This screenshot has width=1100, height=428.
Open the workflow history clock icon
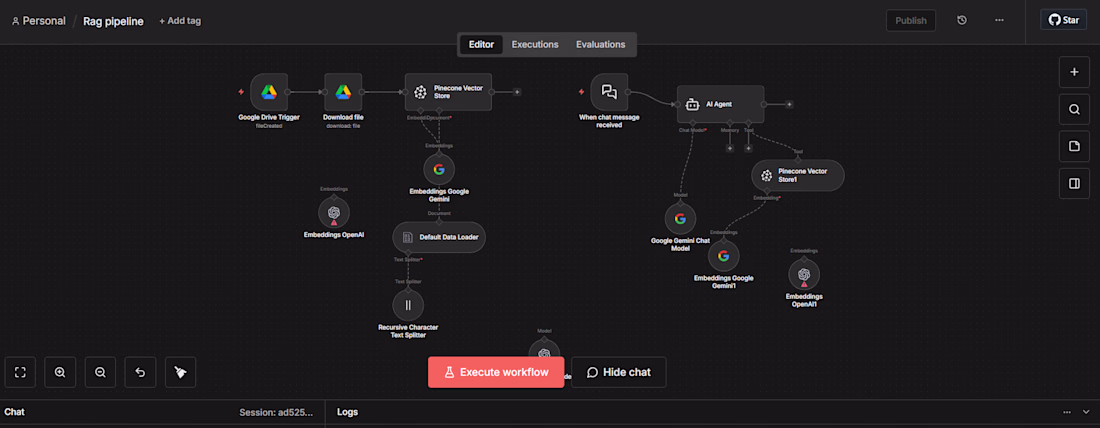[x=962, y=20]
